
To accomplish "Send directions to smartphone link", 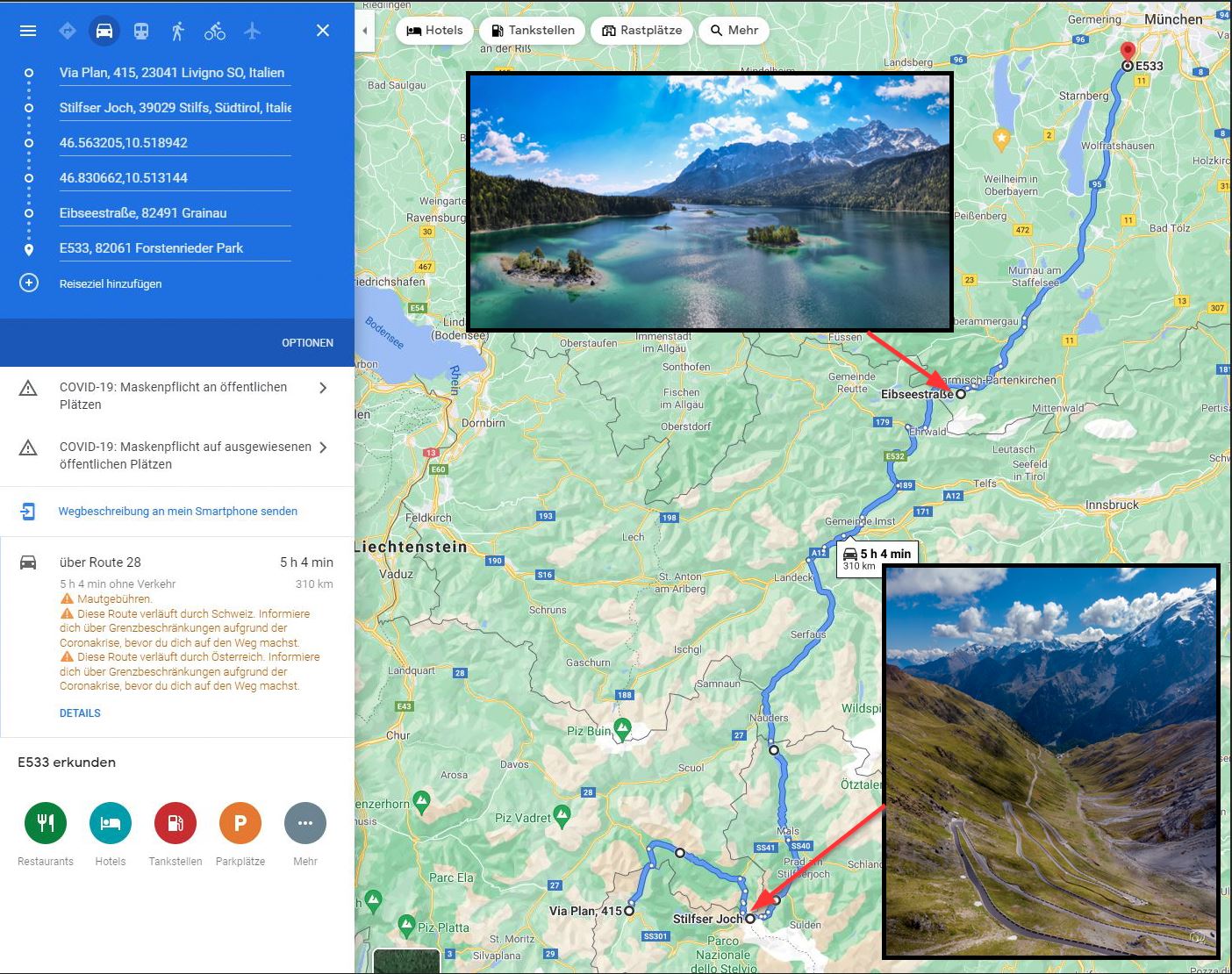I will [x=178, y=512].
